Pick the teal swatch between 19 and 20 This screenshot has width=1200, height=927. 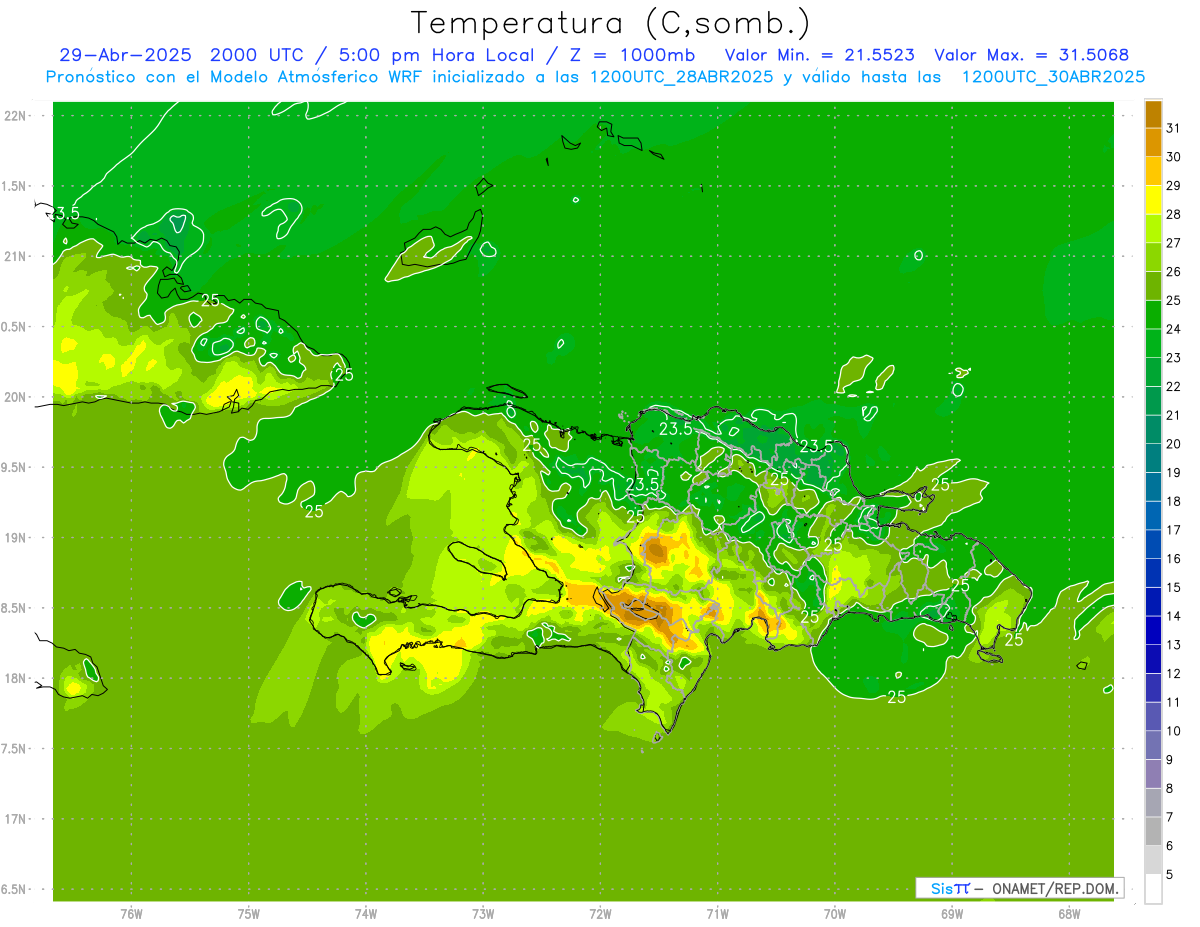(x=1154, y=459)
